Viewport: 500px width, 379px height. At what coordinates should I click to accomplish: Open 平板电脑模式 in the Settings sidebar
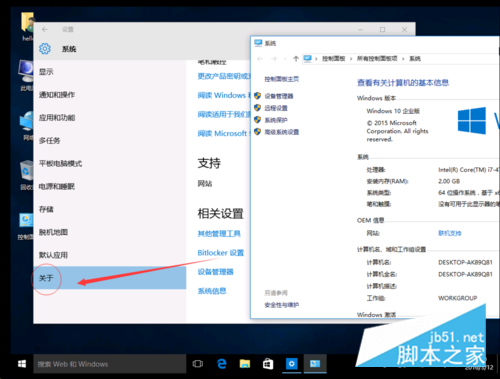pos(60,163)
